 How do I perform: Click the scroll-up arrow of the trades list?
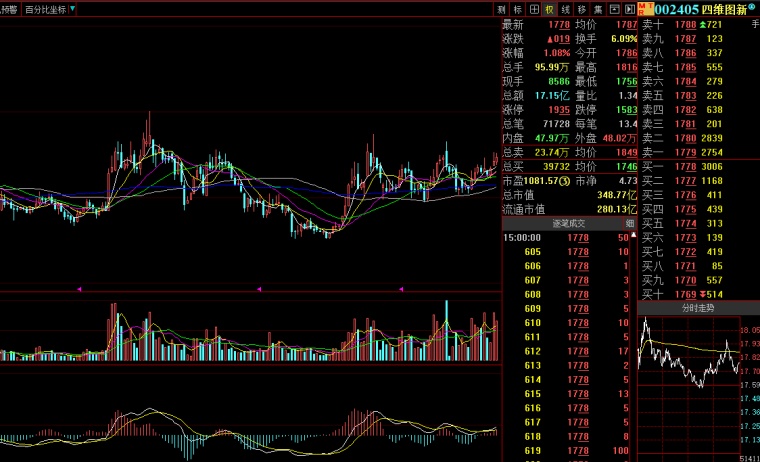pyautogui.click(x=633, y=235)
